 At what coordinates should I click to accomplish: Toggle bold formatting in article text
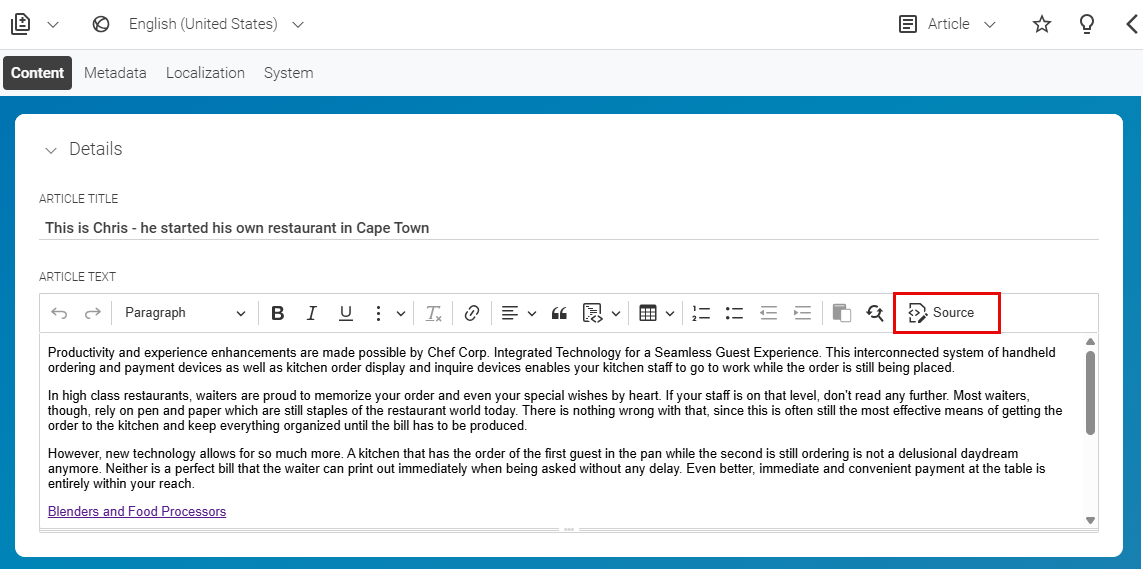[x=277, y=313]
